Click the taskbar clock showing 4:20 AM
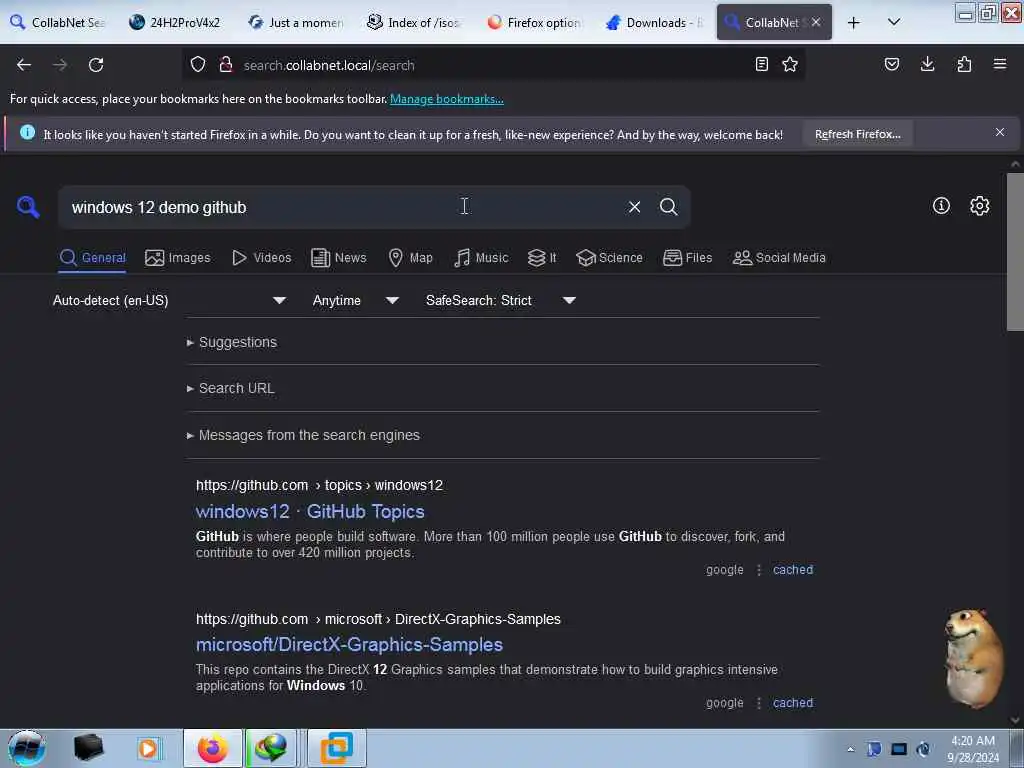Screen dimensions: 1024x768 coord(973,749)
